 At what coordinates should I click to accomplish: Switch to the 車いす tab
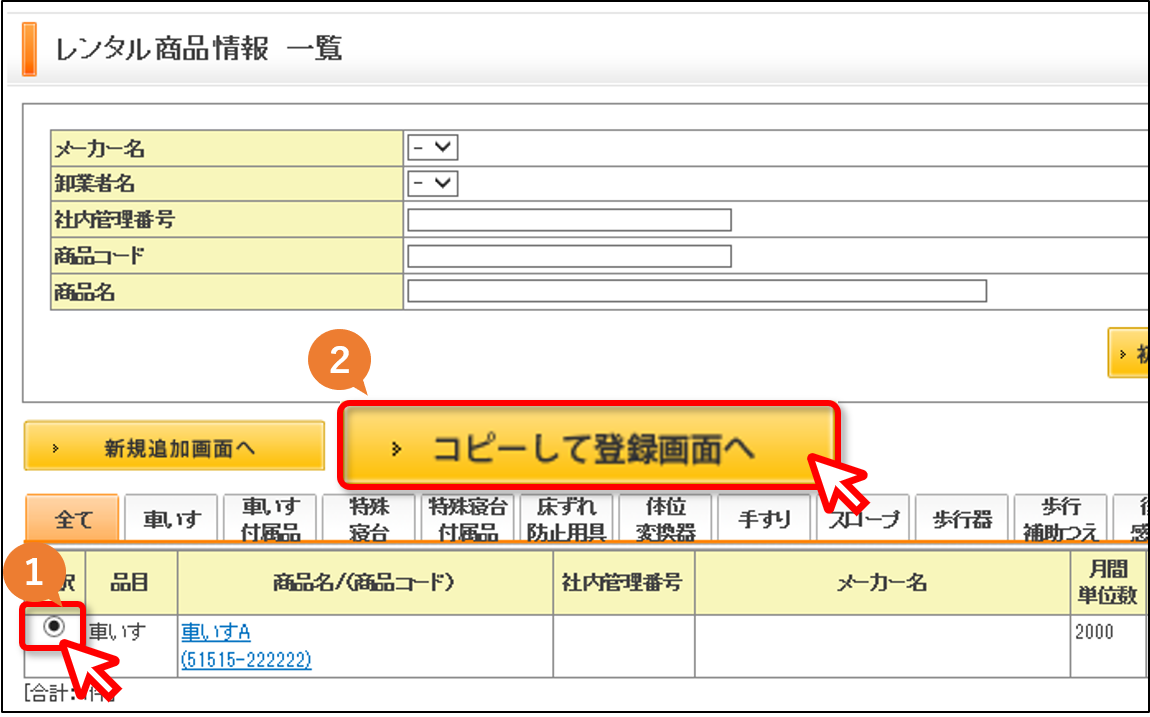(172, 519)
